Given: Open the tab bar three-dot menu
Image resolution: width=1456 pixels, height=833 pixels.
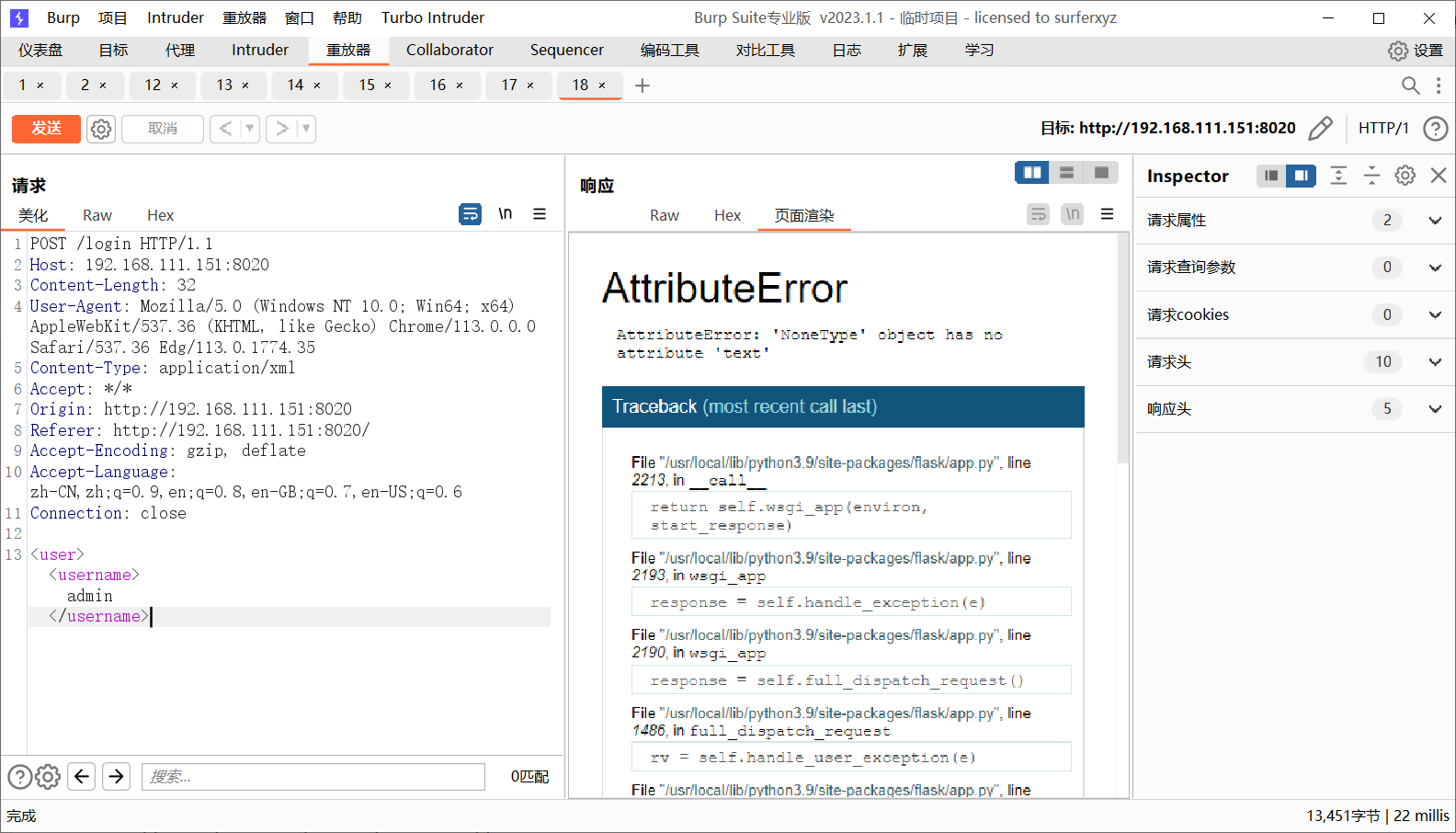Looking at the screenshot, I should point(1439,86).
